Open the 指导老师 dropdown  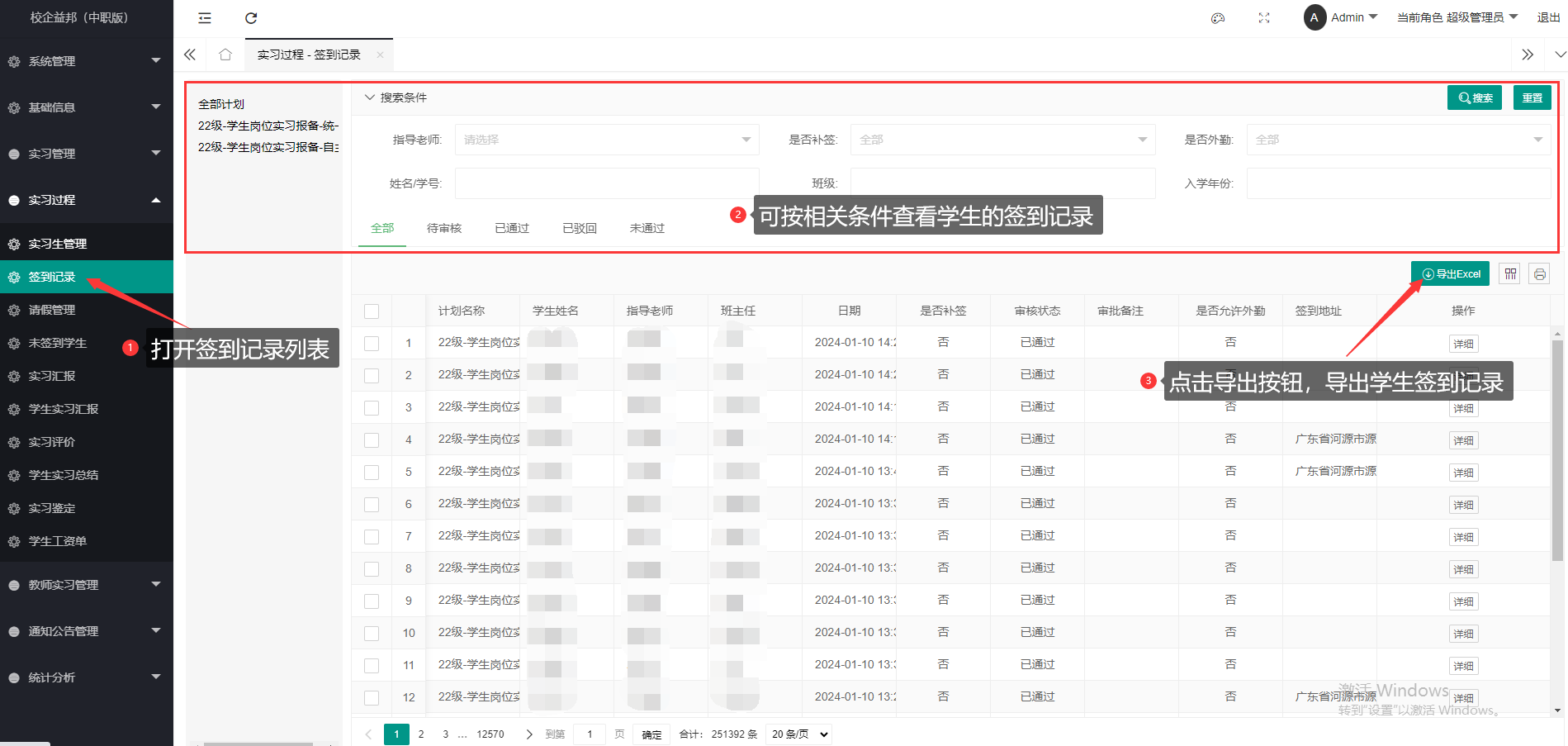[606, 140]
